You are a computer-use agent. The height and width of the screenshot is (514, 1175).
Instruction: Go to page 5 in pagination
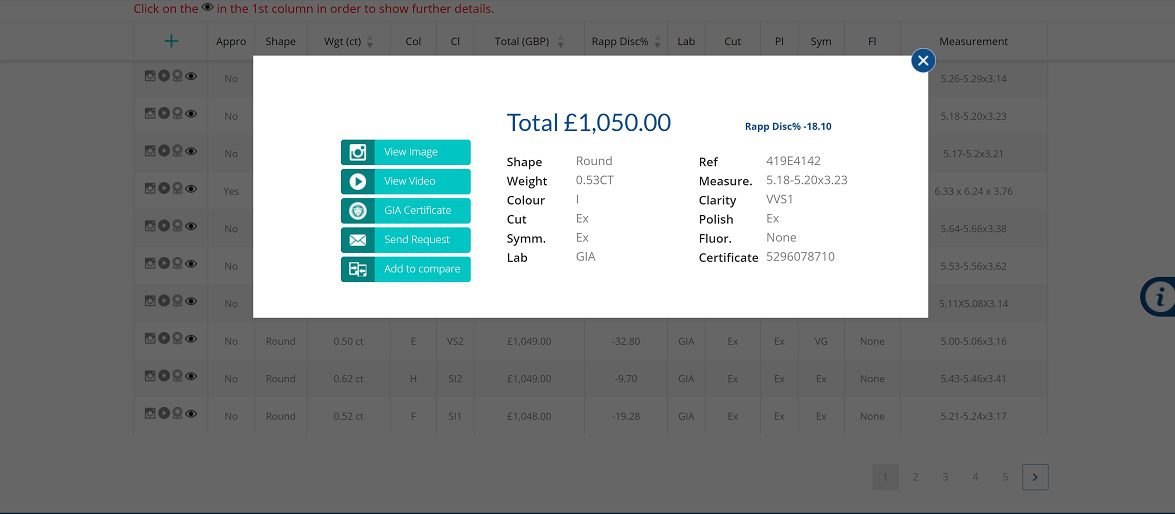click(1005, 477)
